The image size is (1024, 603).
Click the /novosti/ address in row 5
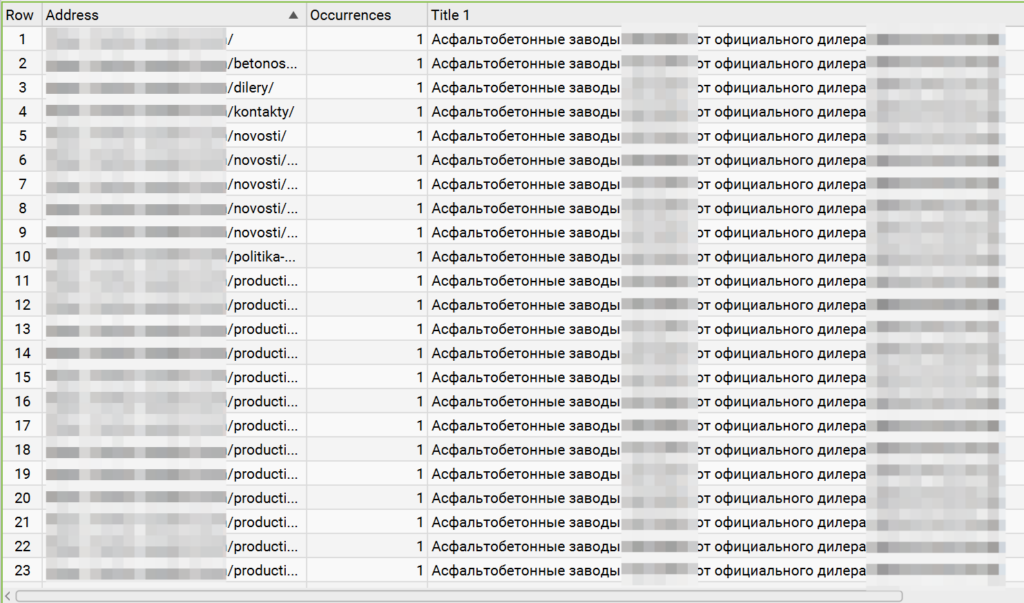257,136
